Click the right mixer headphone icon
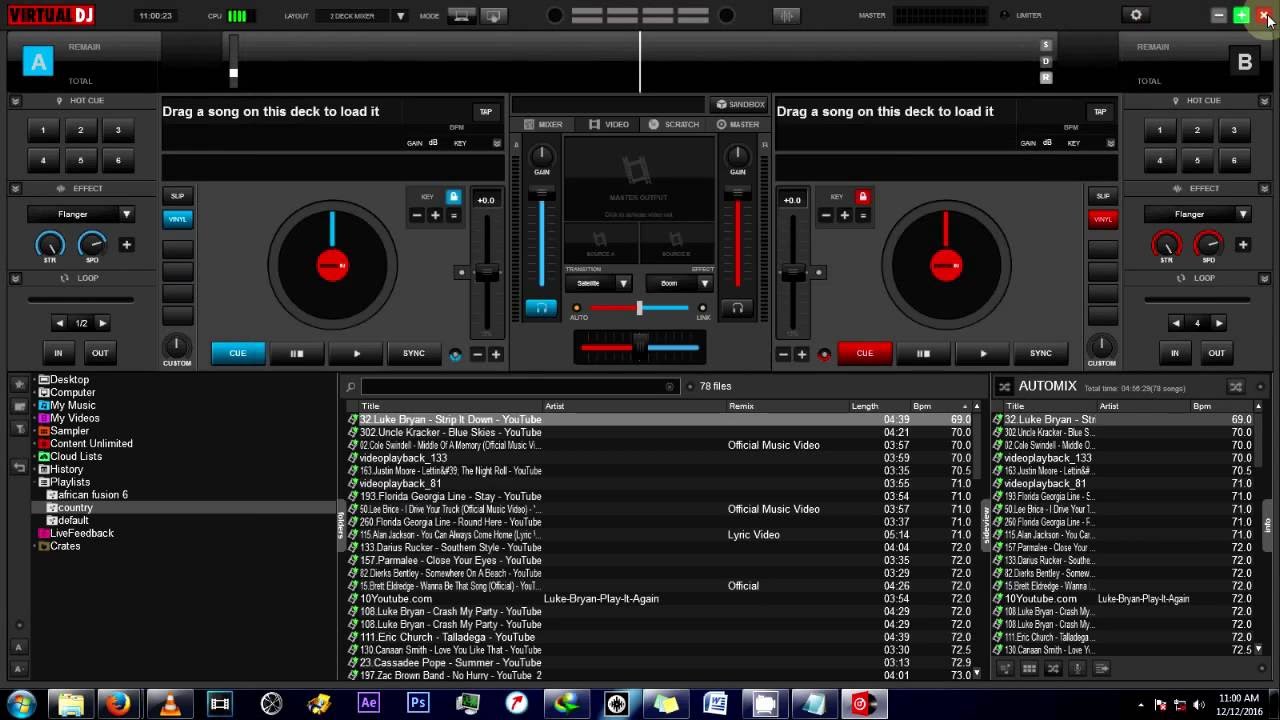Viewport: 1280px width, 720px height. point(737,308)
